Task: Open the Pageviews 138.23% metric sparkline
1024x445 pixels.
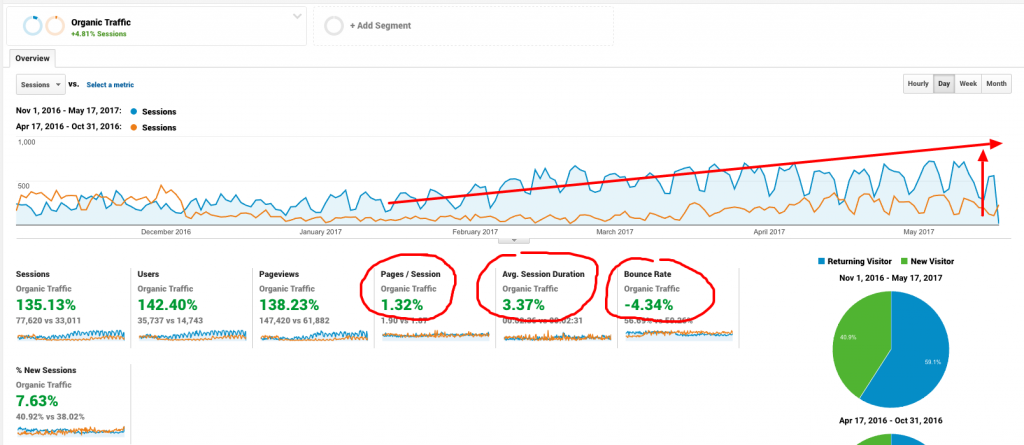Action: tap(313, 335)
